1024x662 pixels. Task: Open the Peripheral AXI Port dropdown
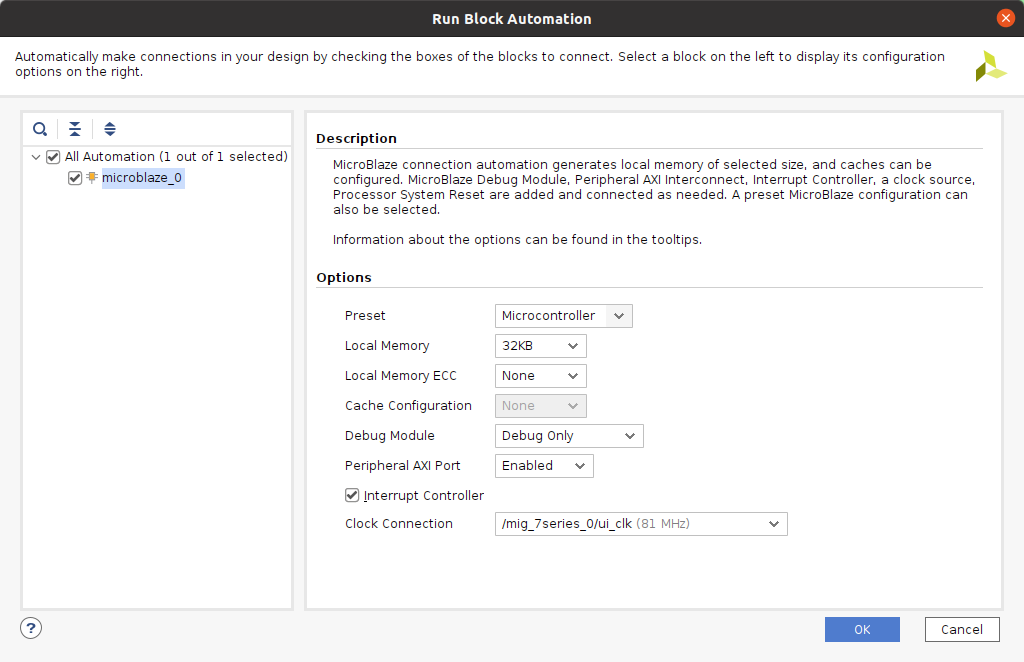(544, 466)
